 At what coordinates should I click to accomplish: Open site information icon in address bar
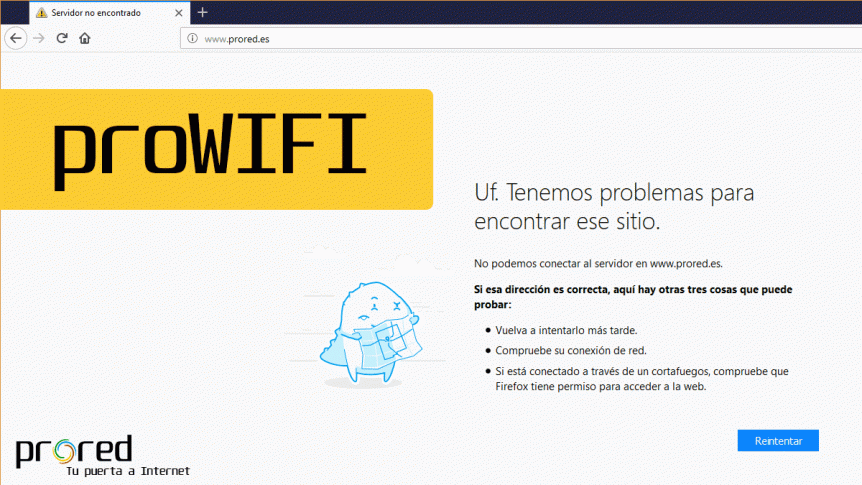click(x=192, y=38)
